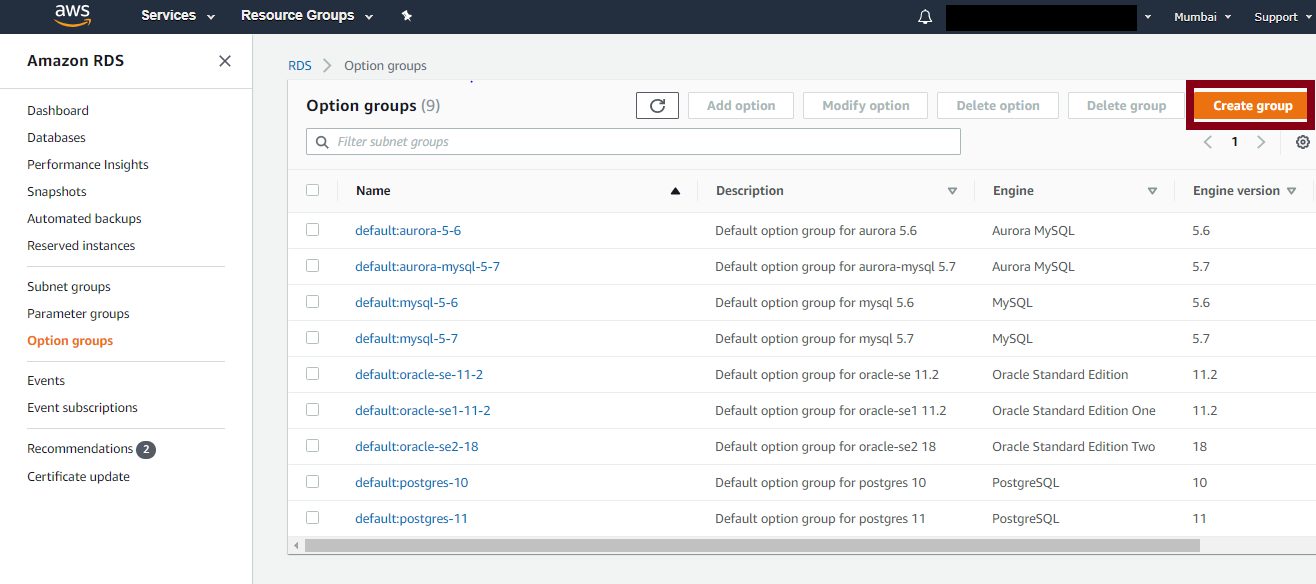
Task: Open the Mumbai region dropdown
Action: pyautogui.click(x=1202, y=17)
